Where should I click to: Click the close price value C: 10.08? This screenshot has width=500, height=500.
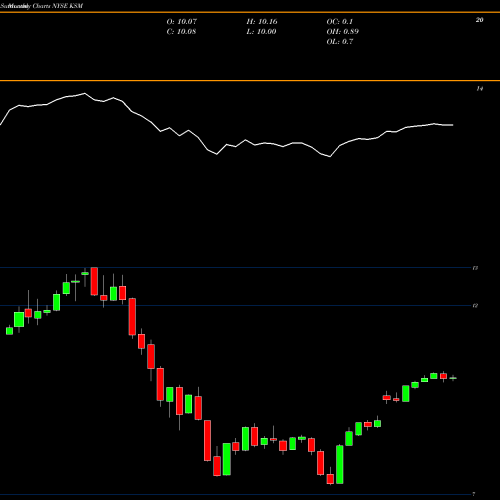pos(181,32)
